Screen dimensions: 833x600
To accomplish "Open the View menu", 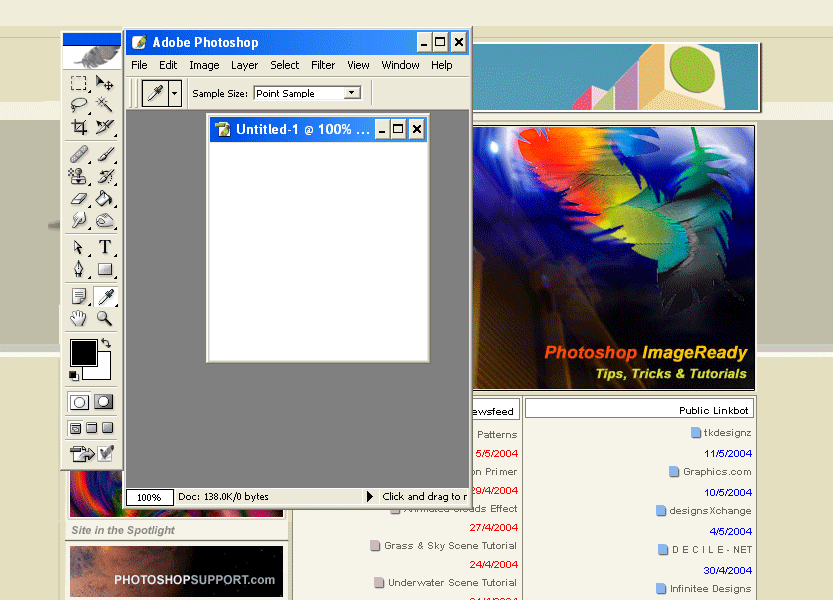I will pyautogui.click(x=358, y=65).
